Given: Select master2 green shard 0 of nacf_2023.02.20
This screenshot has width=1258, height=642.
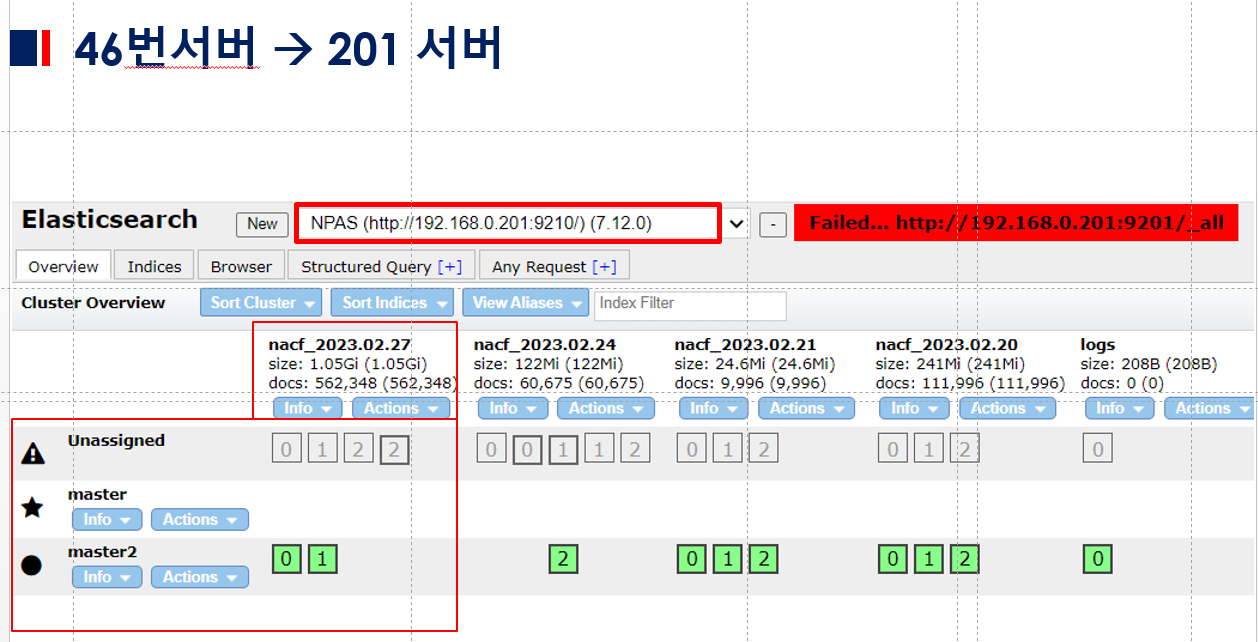Looking at the screenshot, I should [x=893, y=558].
